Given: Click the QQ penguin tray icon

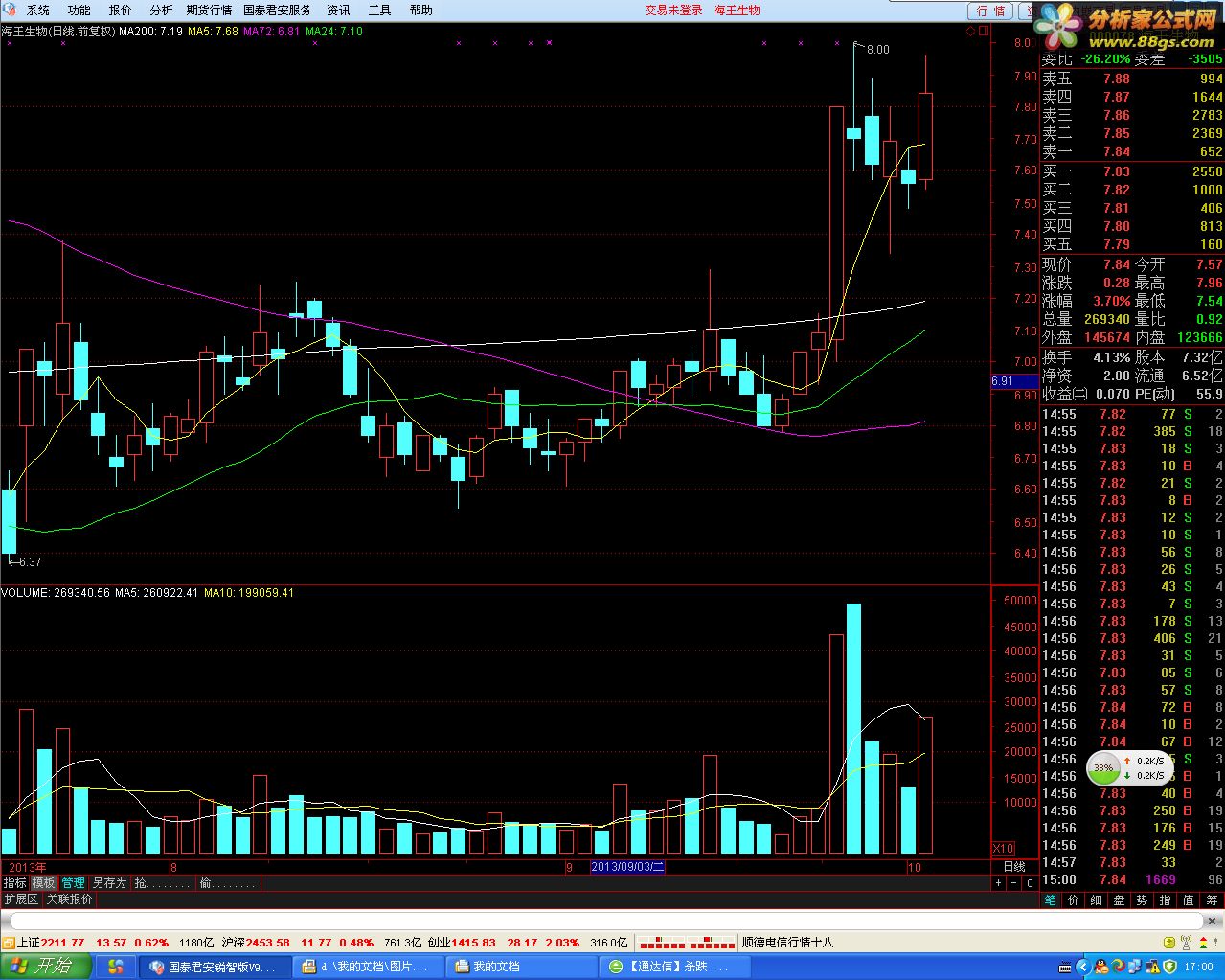Looking at the screenshot, I should [x=1100, y=967].
